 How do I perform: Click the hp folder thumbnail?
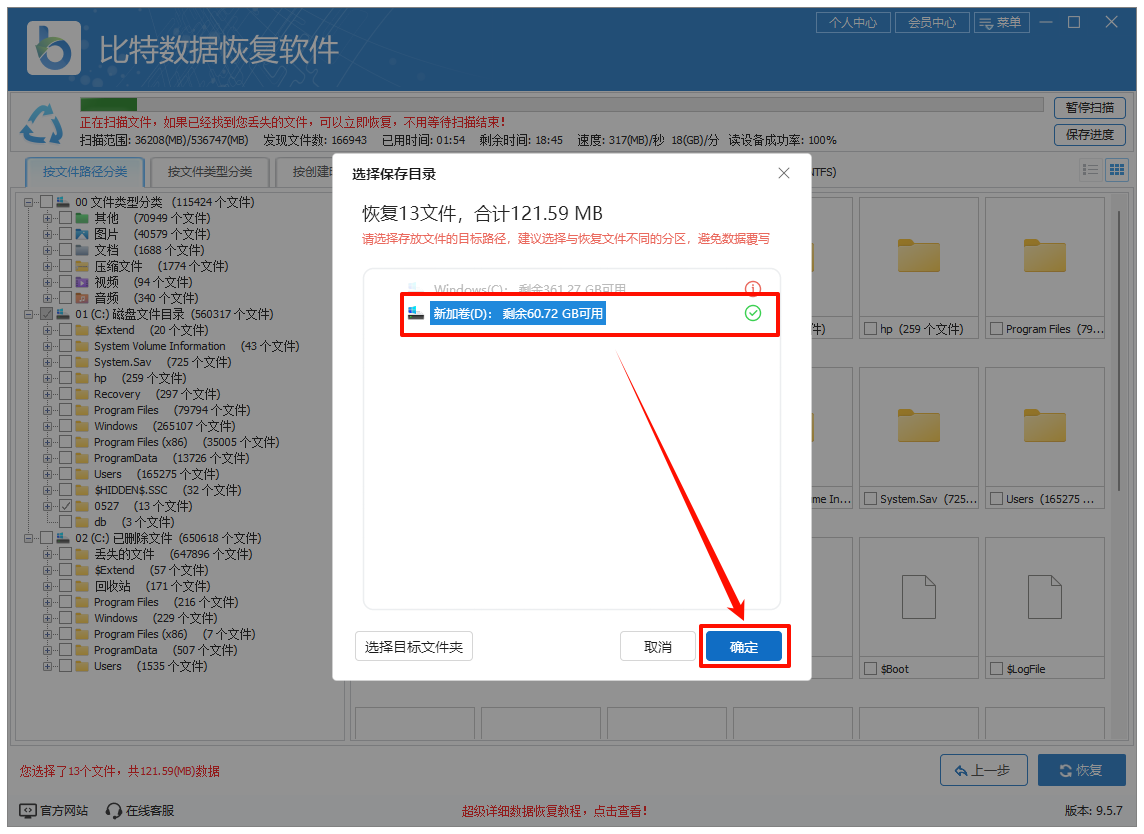click(919, 256)
